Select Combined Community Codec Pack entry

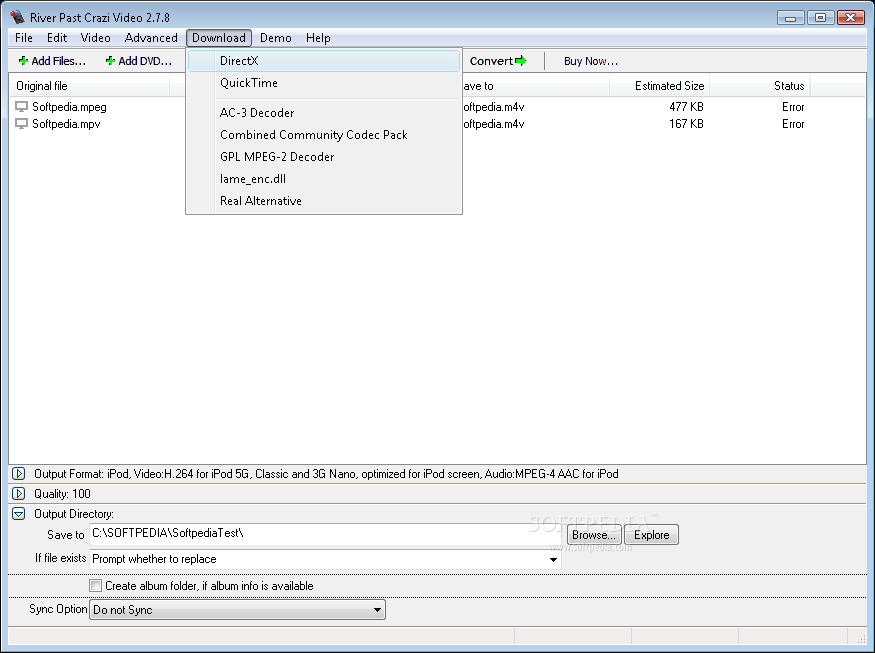[x=324, y=135]
